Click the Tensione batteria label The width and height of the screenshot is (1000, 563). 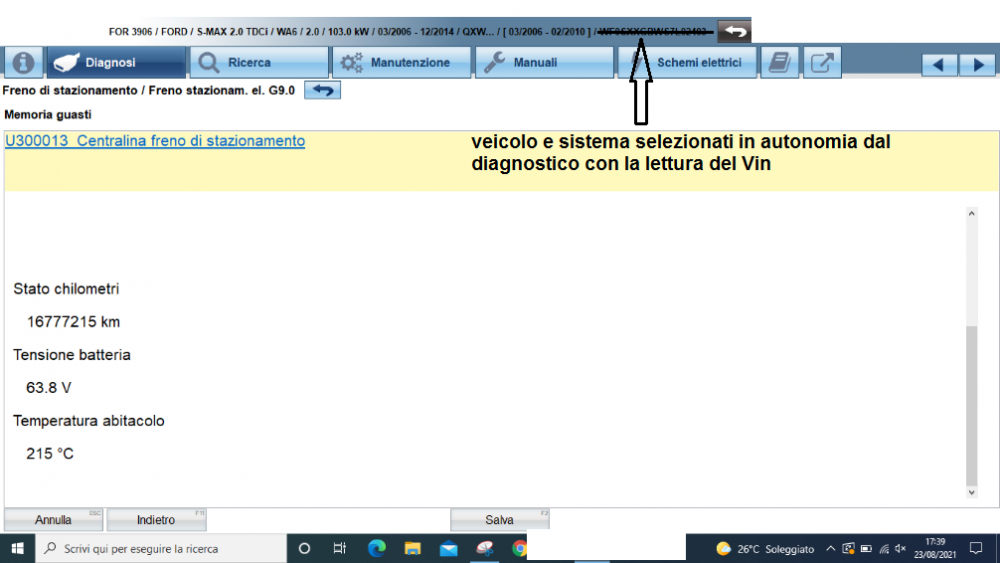click(x=71, y=355)
